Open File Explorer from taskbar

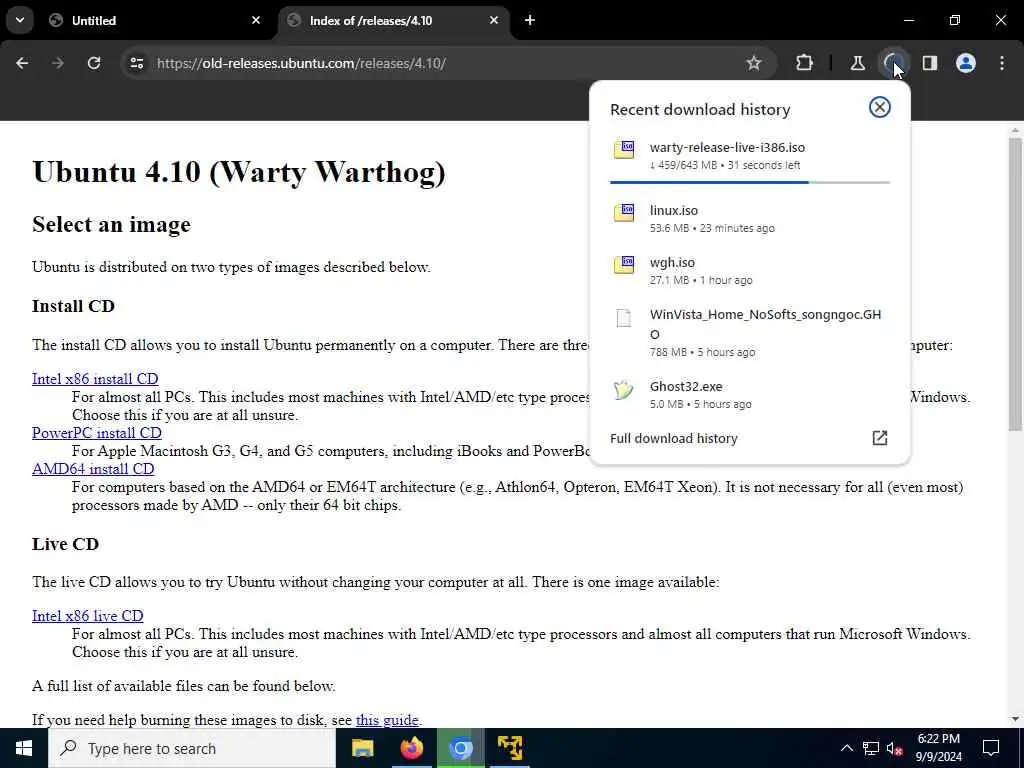pyautogui.click(x=362, y=748)
